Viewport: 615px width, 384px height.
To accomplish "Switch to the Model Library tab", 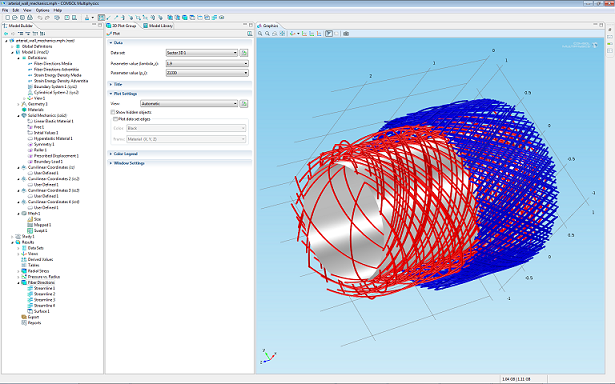I will (158, 25).
